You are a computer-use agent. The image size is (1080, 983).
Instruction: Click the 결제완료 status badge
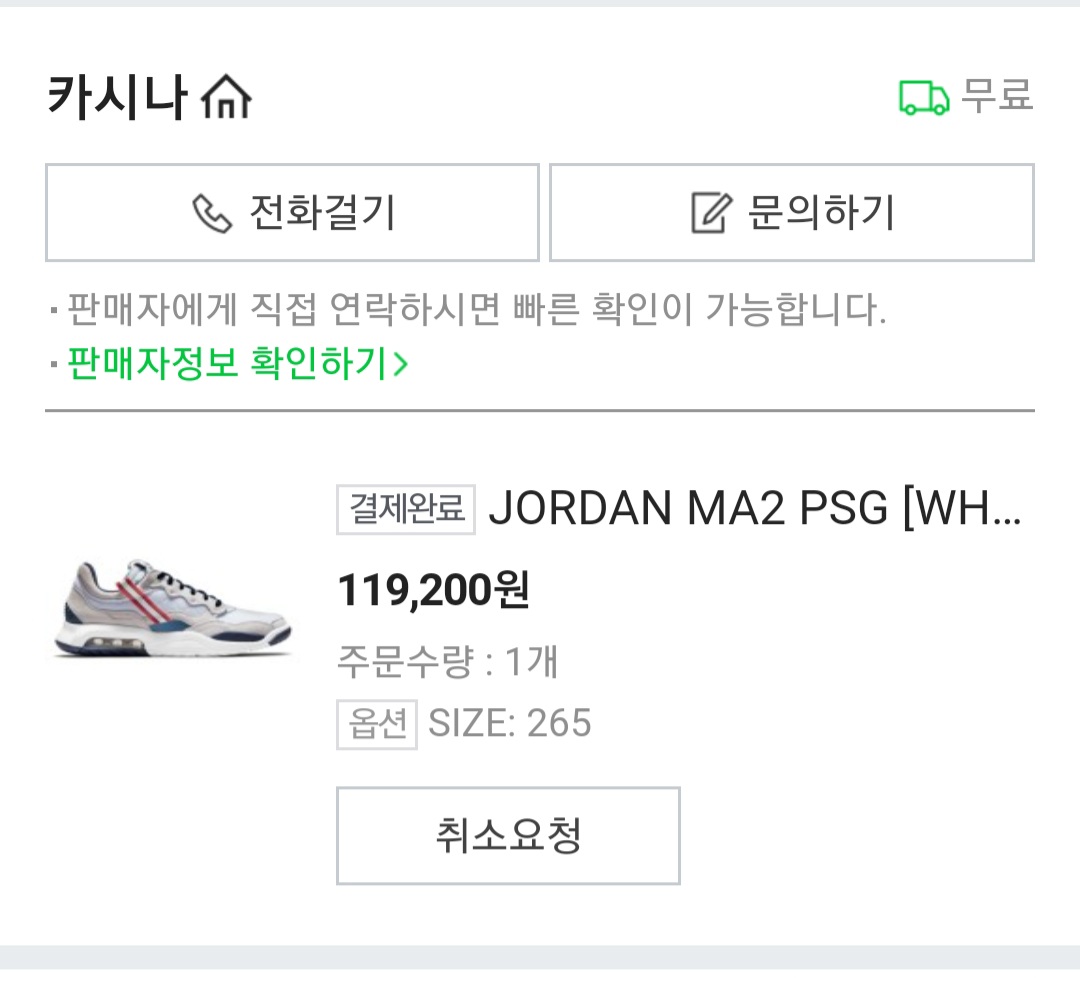click(405, 510)
